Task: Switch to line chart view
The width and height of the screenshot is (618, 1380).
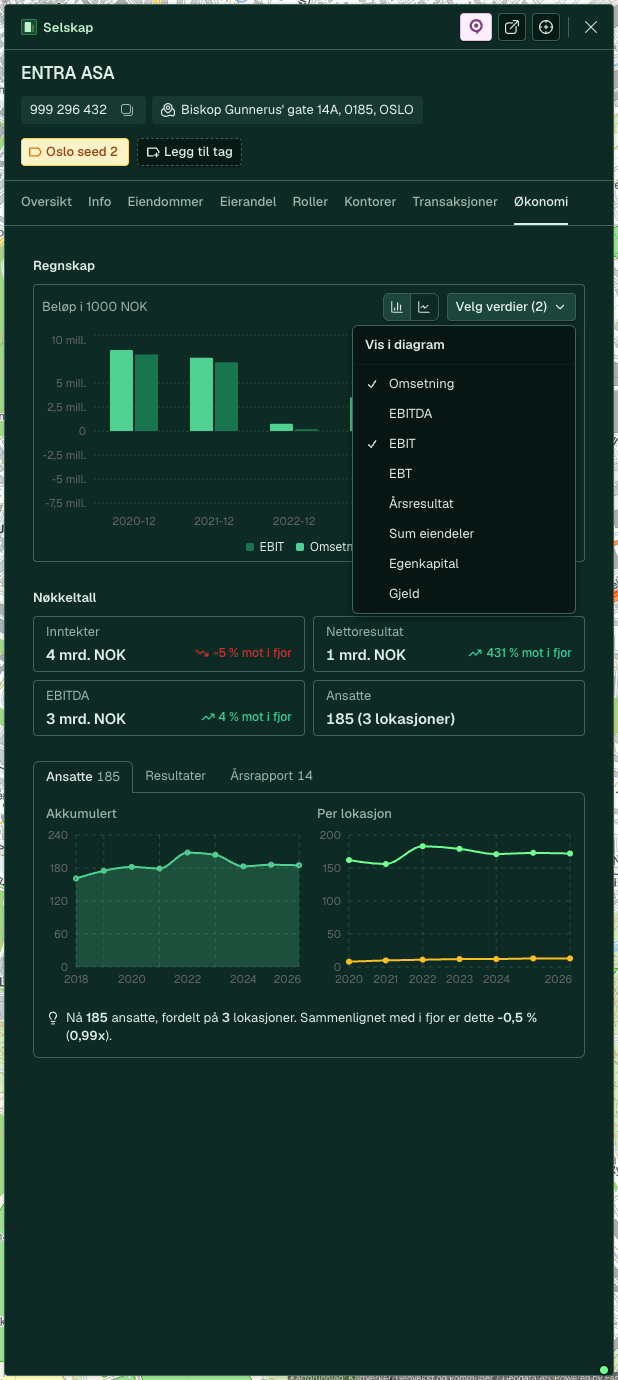Action: point(425,307)
